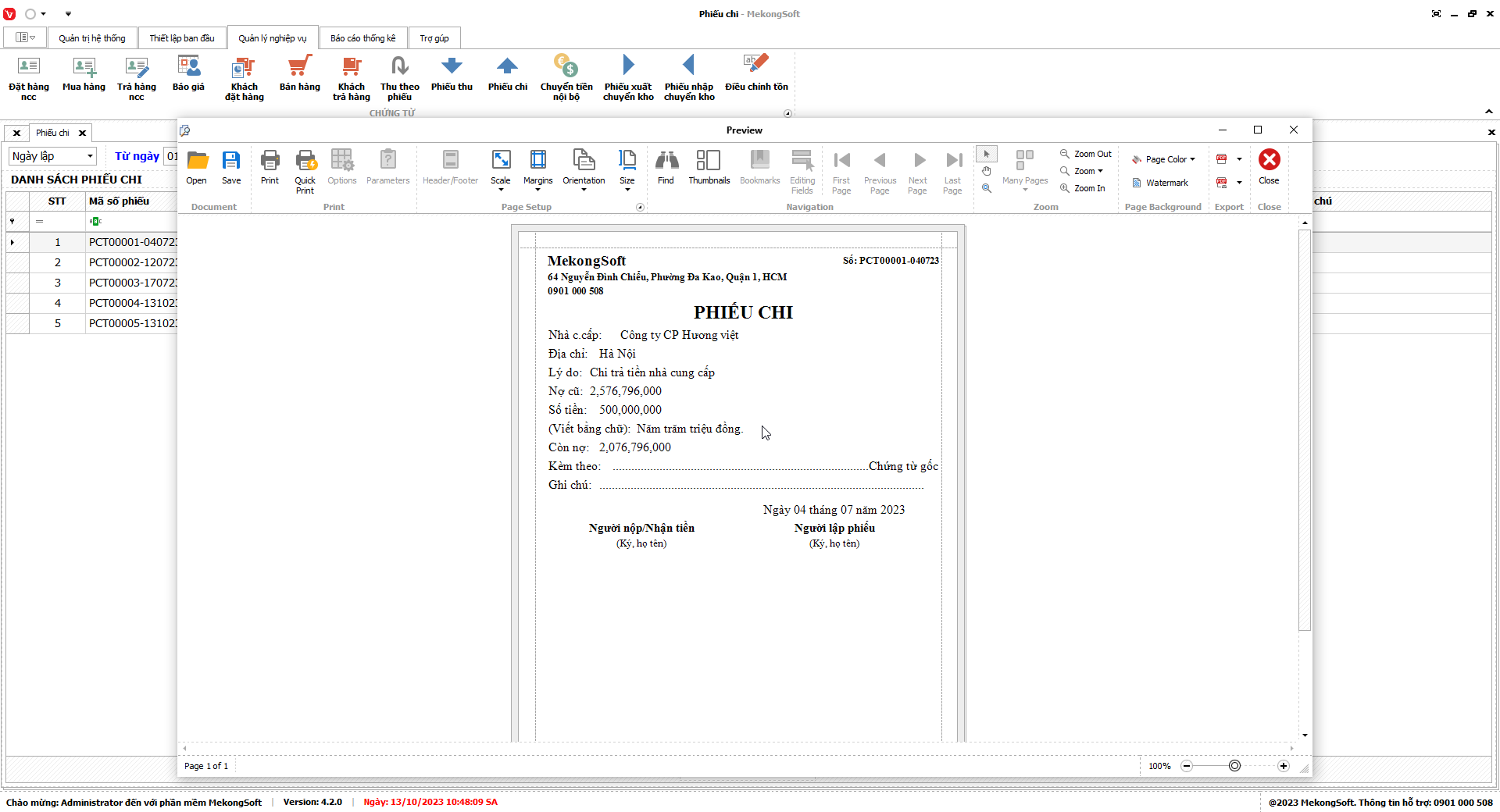Select the pointer cursor tool

tap(987, 154)
